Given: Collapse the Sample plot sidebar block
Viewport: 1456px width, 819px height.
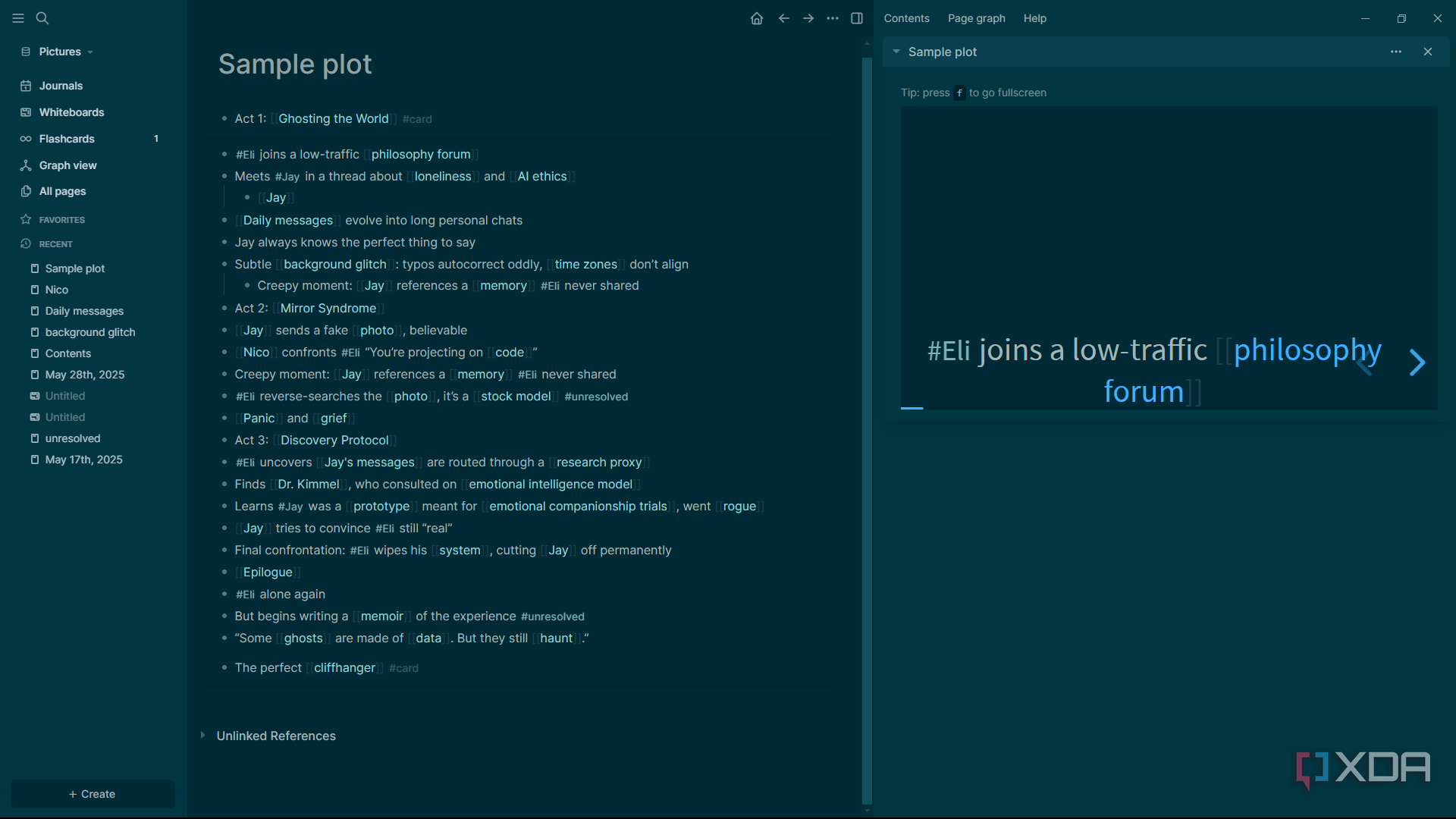Looking at the screenshot, I should click(x=896, y=52).
